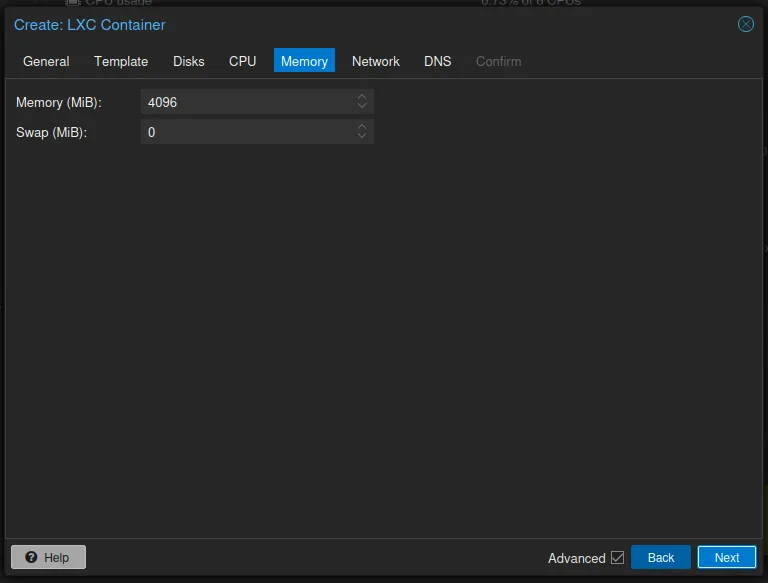The image size is (768, 583).
Task: Decrease Memory value with down arrow
Action: [x=362, y=105]
